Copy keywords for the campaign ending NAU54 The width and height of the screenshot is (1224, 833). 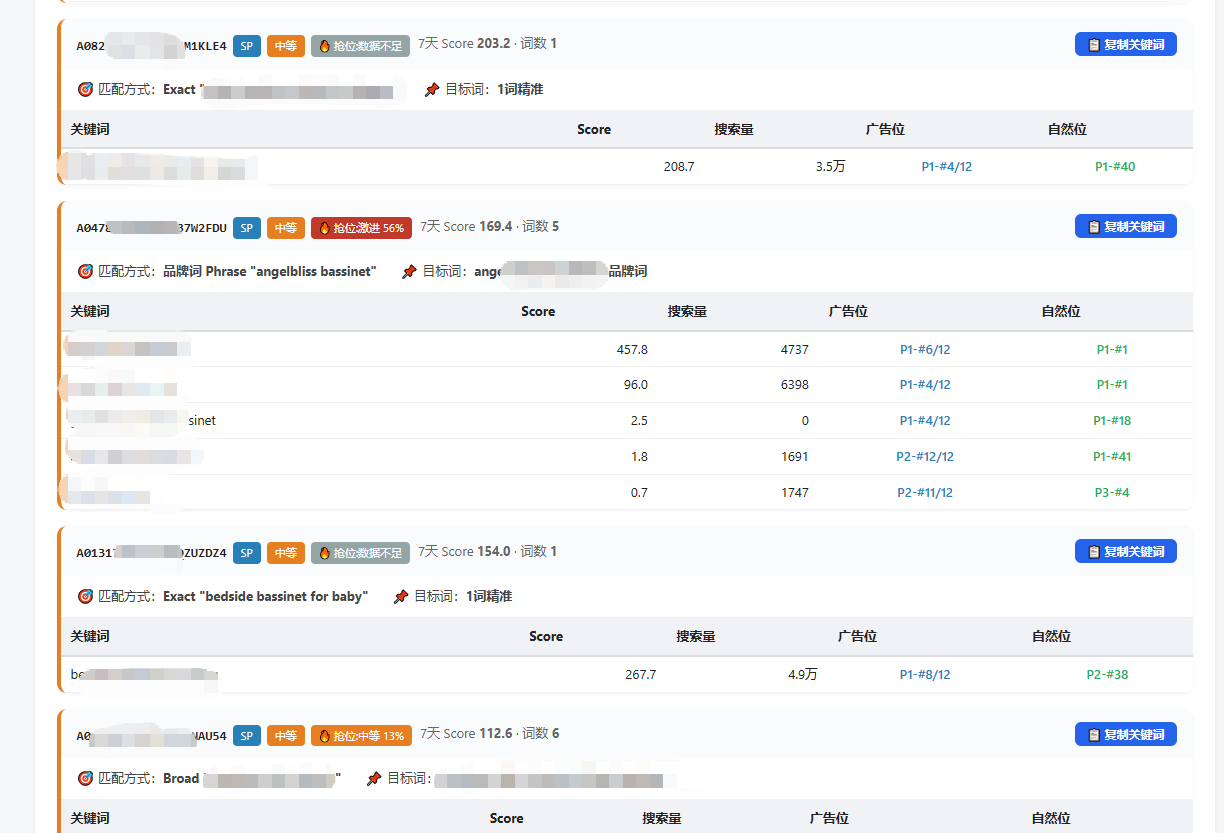(1125, 734)
